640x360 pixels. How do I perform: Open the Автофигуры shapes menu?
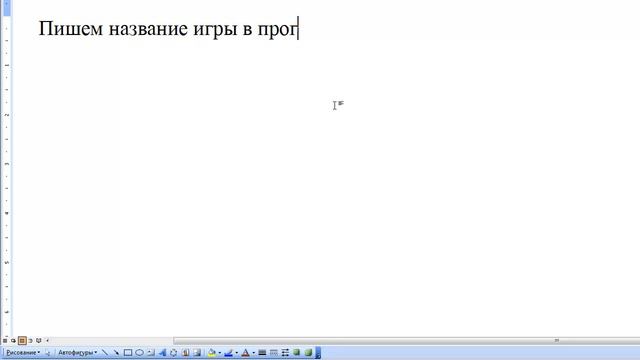point(78,352)
